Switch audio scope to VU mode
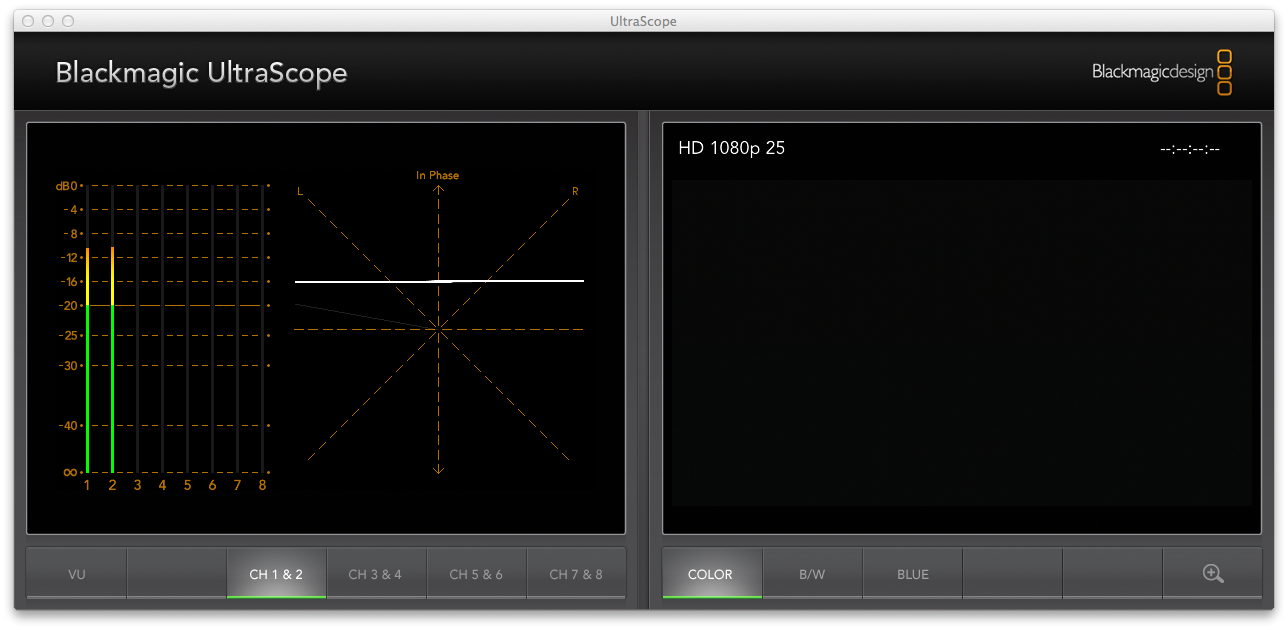1288x630 pixels. coord(77,573)
